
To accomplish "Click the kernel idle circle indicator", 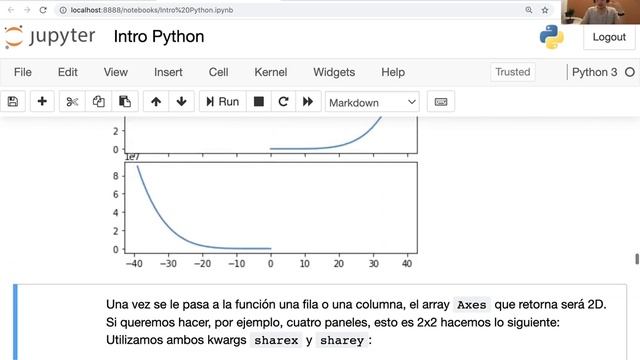I will coord(630,72).
